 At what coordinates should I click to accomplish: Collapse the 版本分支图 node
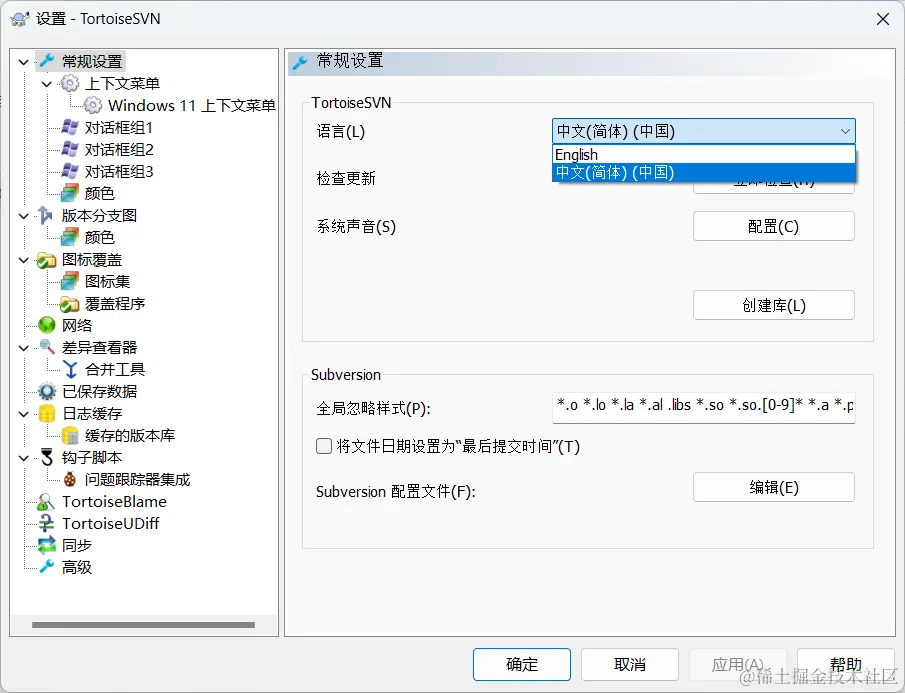(x=24, y=216)
